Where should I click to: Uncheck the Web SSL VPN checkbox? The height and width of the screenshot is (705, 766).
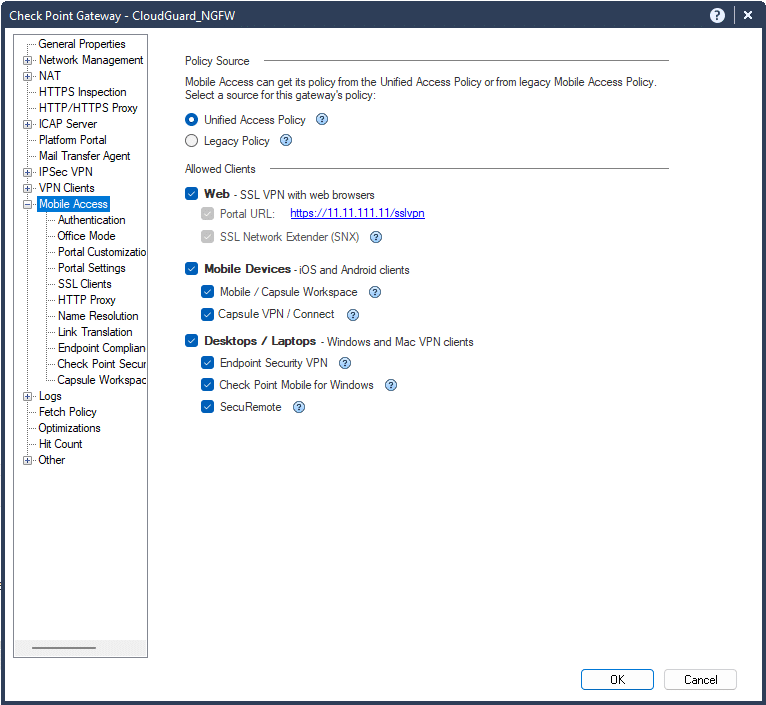click(192, 194)
